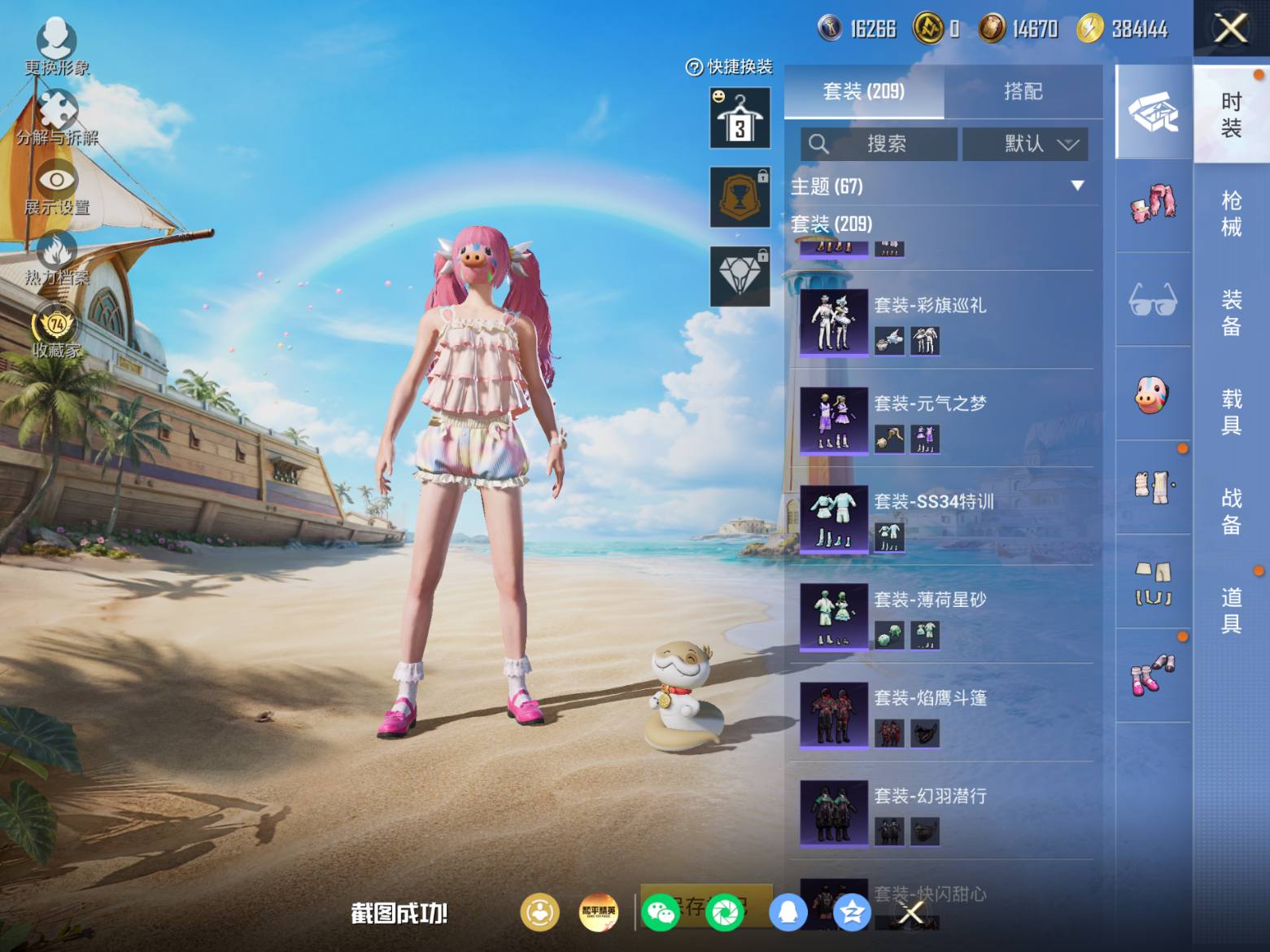
Task: Switch to the 搭配 tab
Action: tap(1023, 91)
